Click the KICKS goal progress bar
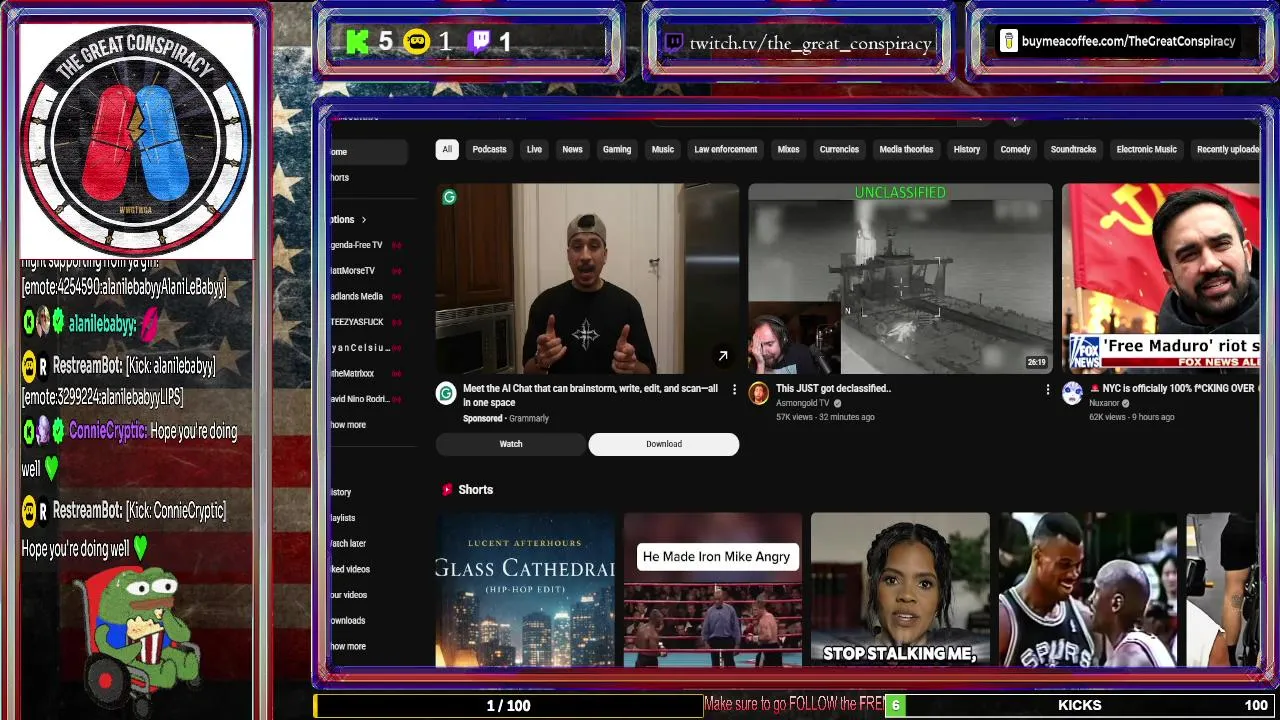Image resolution: width=1280 pixels, height=720 pixels. tap(1080, 705)
